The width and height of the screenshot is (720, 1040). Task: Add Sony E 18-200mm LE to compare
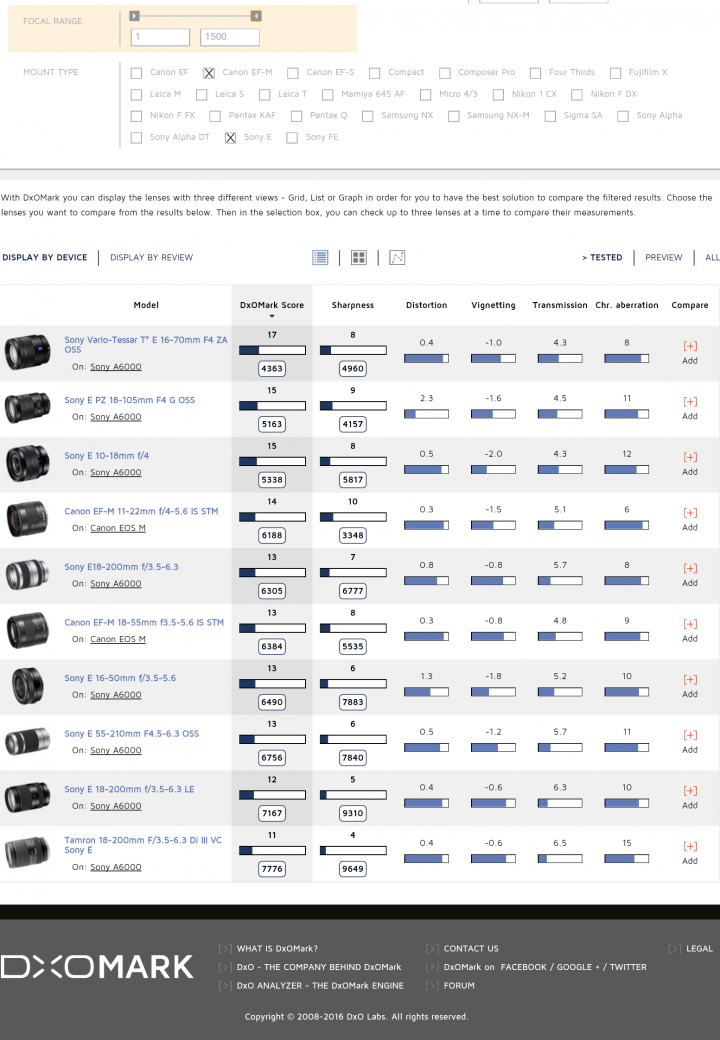pyautogui.click(x=690, y=798)
